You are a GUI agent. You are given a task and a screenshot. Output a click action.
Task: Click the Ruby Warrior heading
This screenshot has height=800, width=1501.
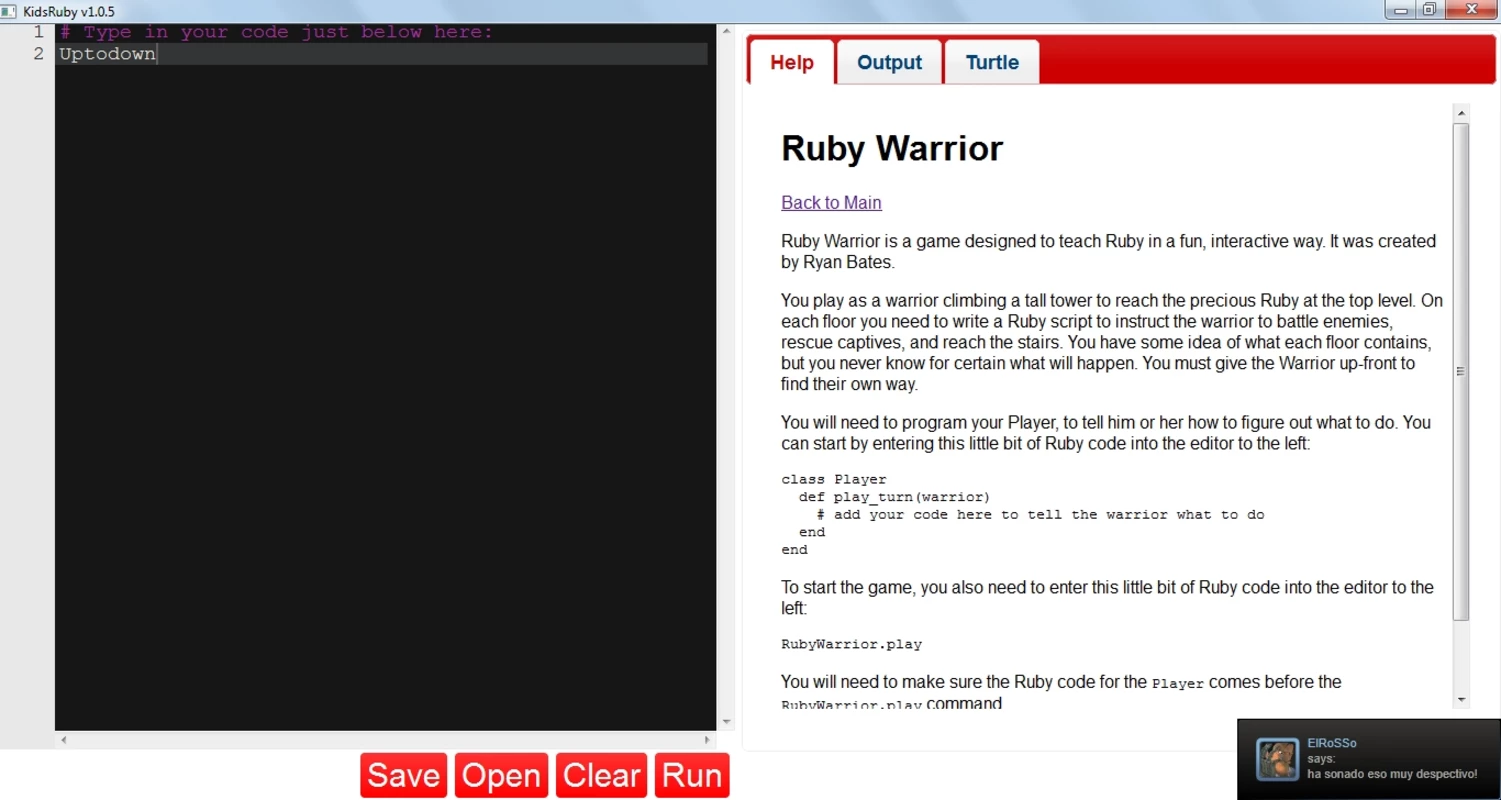coord(891,148)
